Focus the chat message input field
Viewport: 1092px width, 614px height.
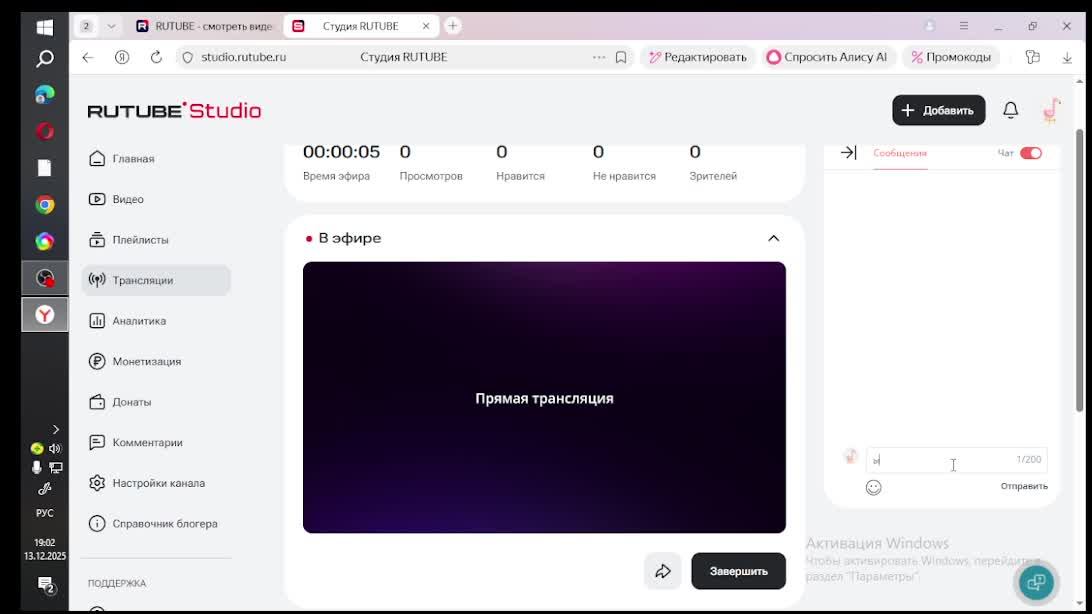956,459
